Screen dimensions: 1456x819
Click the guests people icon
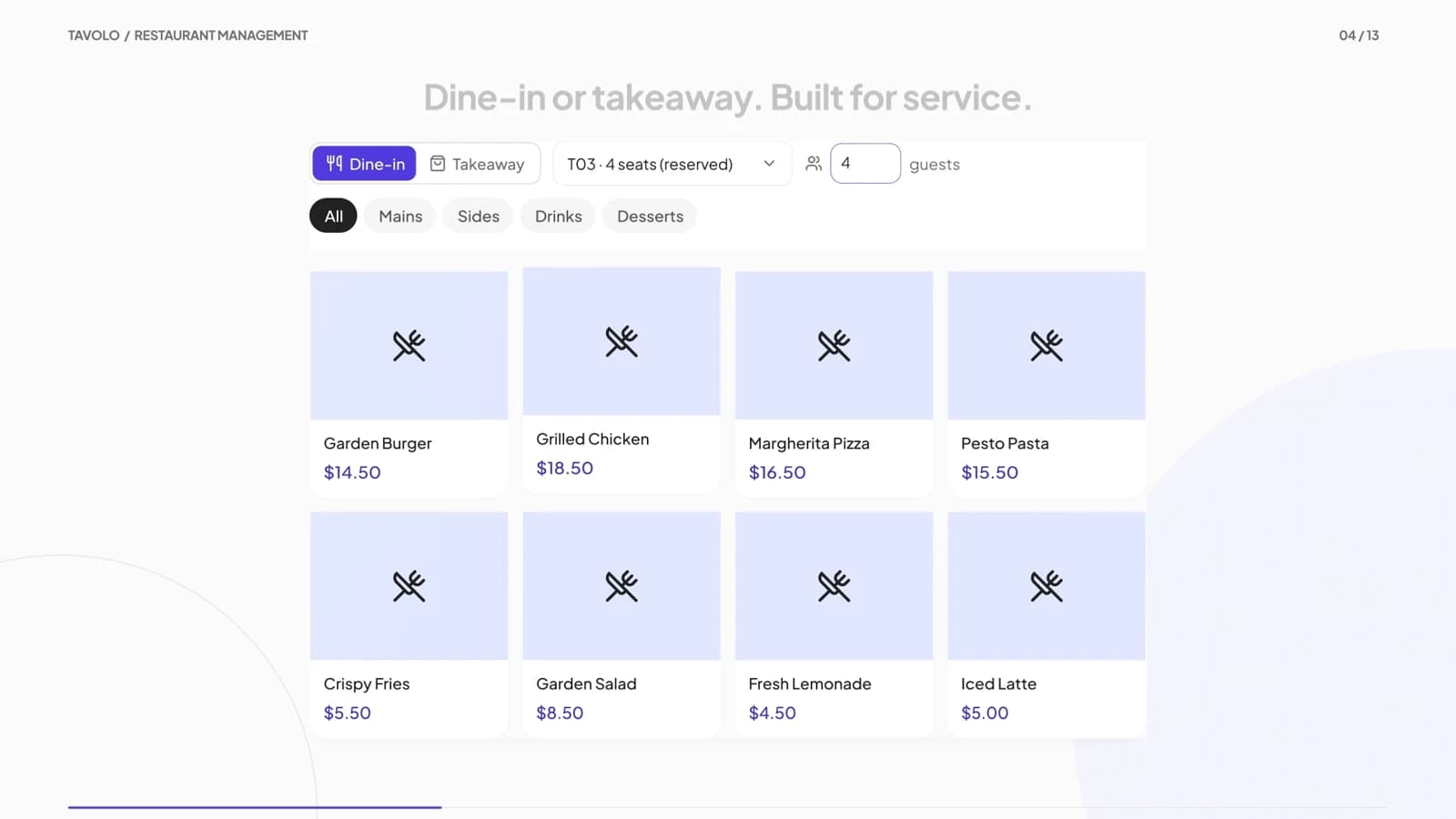[814, 164]
